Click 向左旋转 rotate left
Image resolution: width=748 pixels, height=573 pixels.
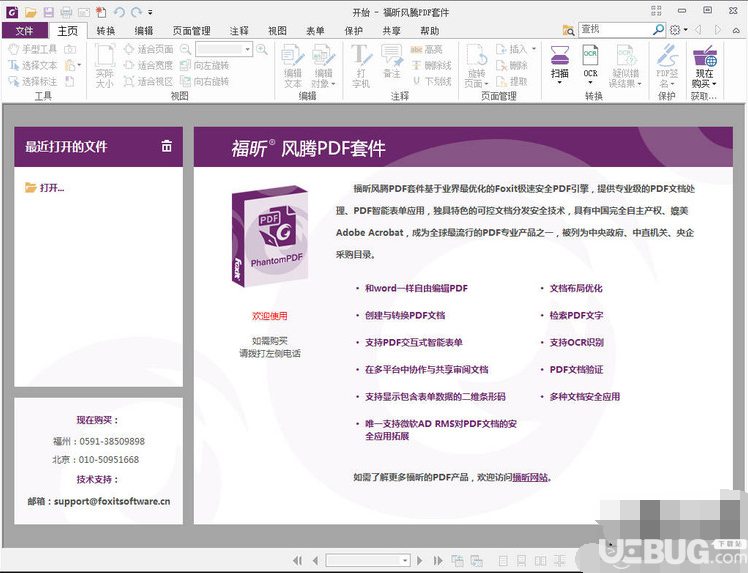[x=205, y=65]
